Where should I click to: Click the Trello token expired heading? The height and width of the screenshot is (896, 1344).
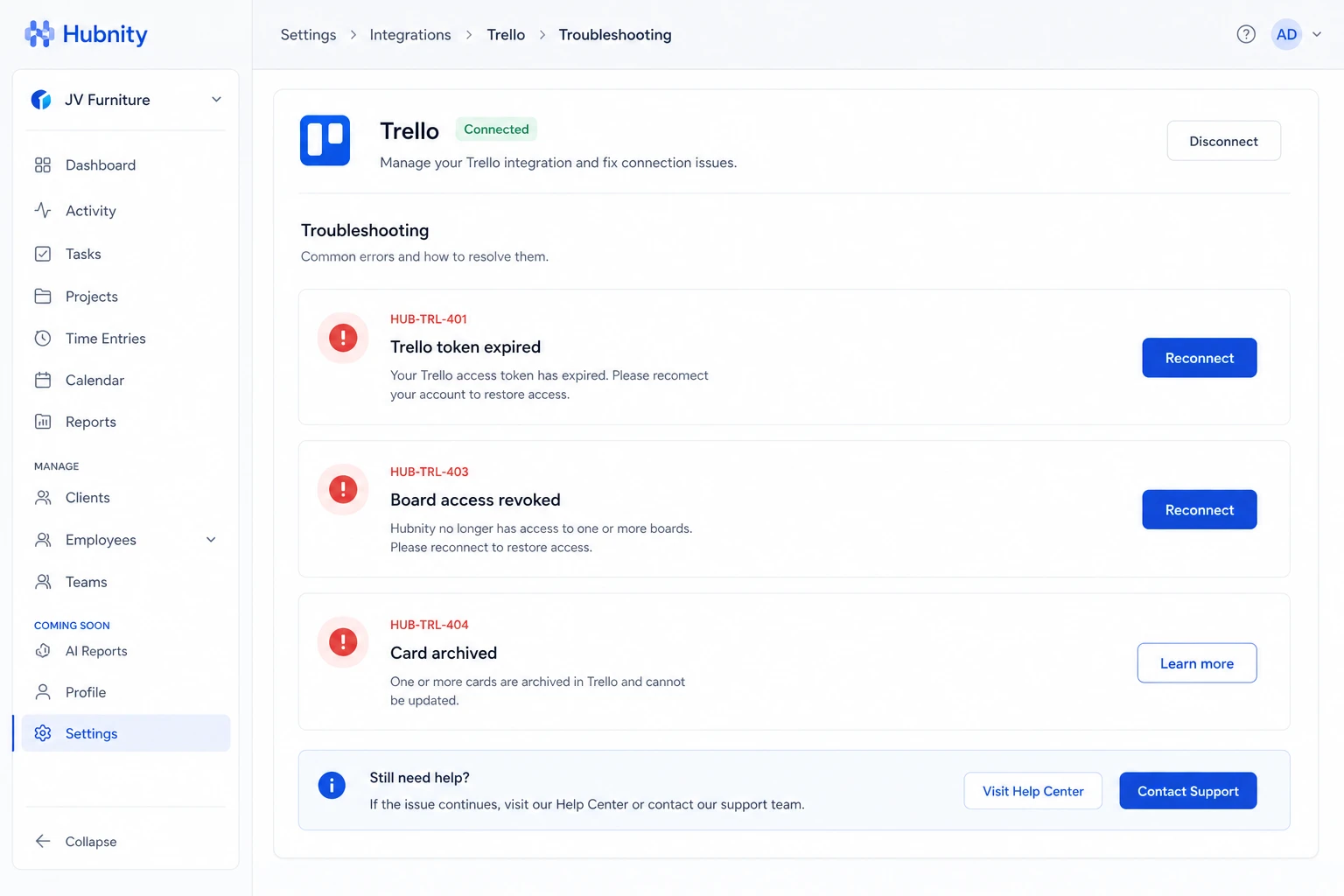click(x=465, y=347)
